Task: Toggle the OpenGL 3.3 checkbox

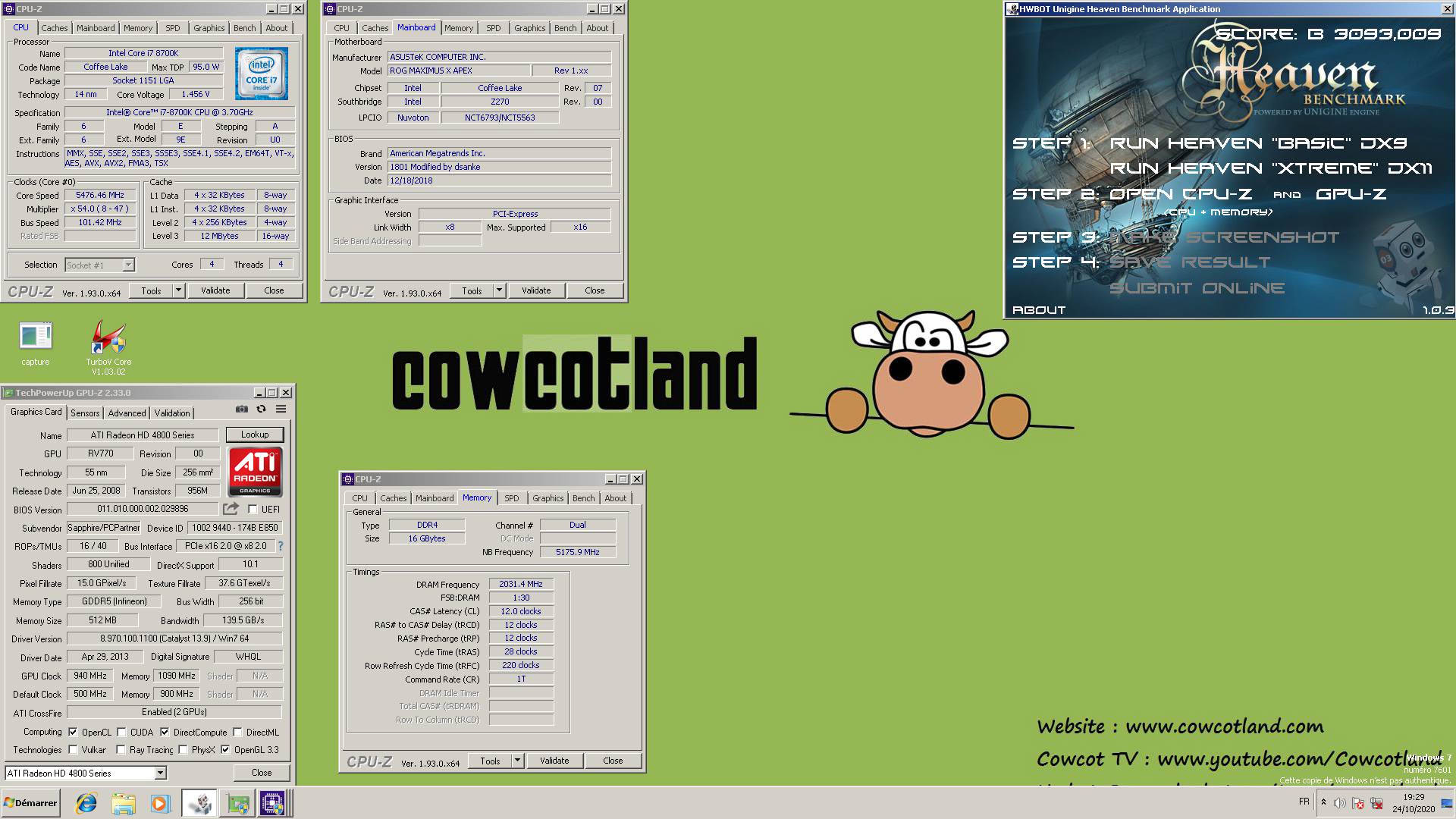Action: [225, 750]
